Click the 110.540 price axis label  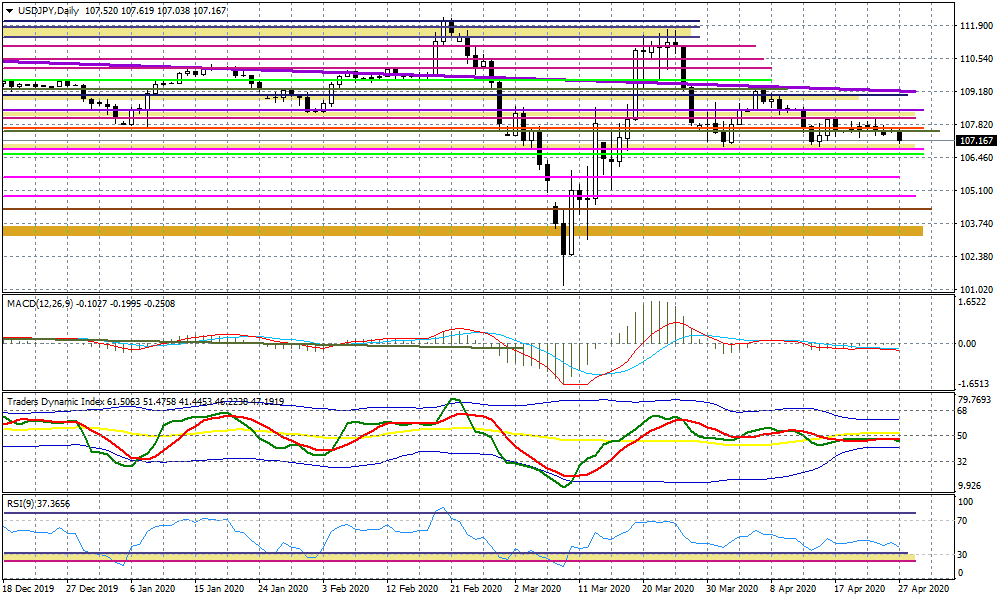click(x=976, y=59)
